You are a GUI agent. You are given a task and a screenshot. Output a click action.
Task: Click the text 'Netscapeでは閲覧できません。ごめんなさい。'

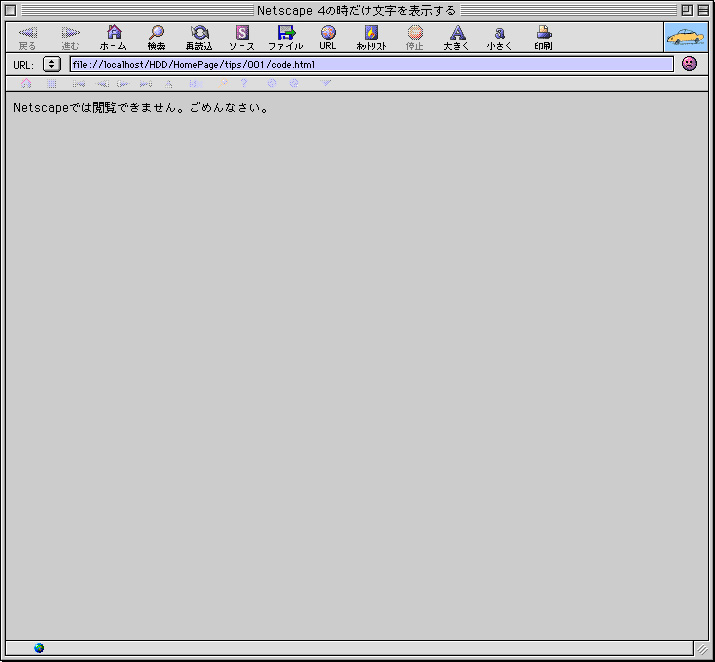[x=141, y=108]
